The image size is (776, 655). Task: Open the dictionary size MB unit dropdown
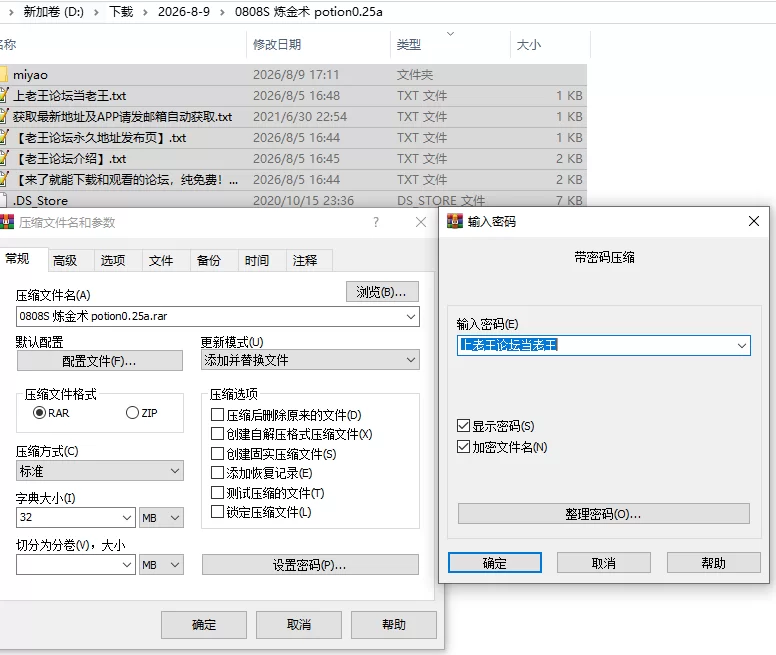pyautogui.click(x=161, y=517)
